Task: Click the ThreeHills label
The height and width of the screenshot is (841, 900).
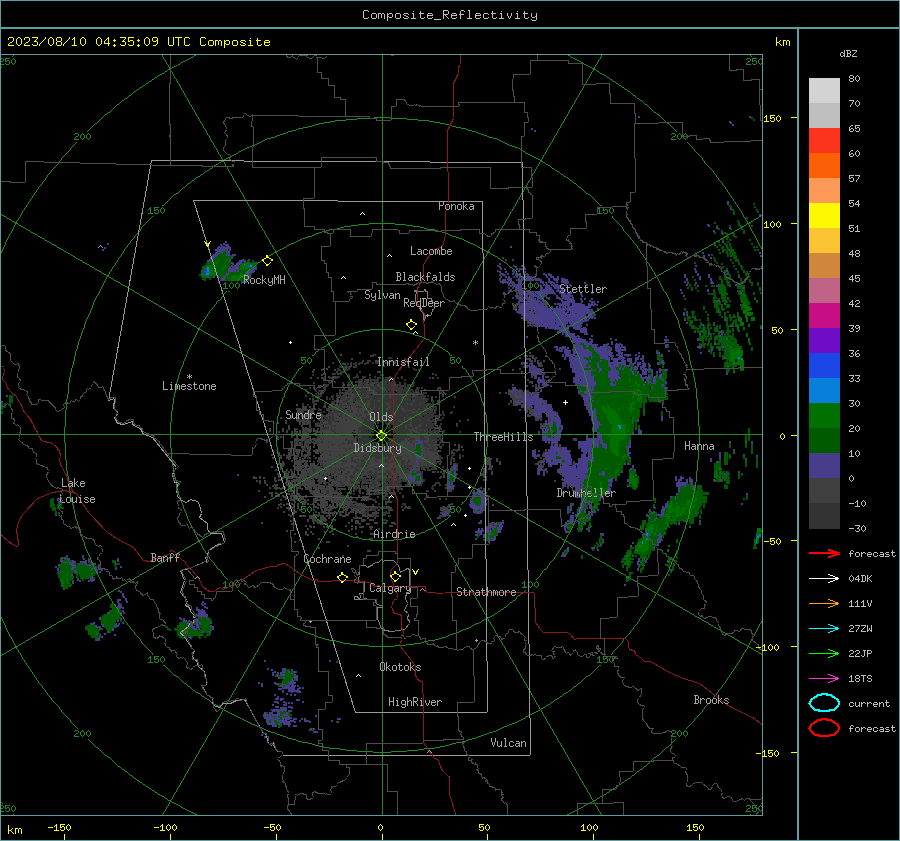Action: pos(503,437)
